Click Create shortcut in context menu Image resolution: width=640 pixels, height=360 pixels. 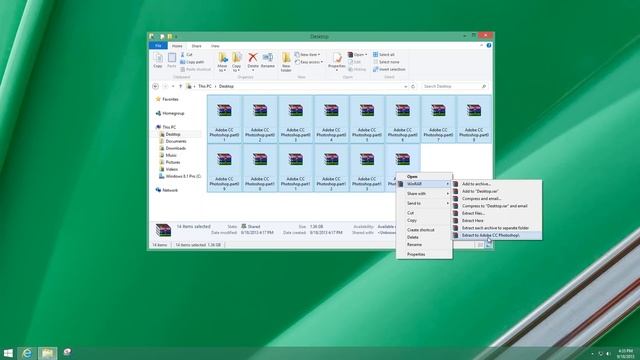[x=424, y=230]
